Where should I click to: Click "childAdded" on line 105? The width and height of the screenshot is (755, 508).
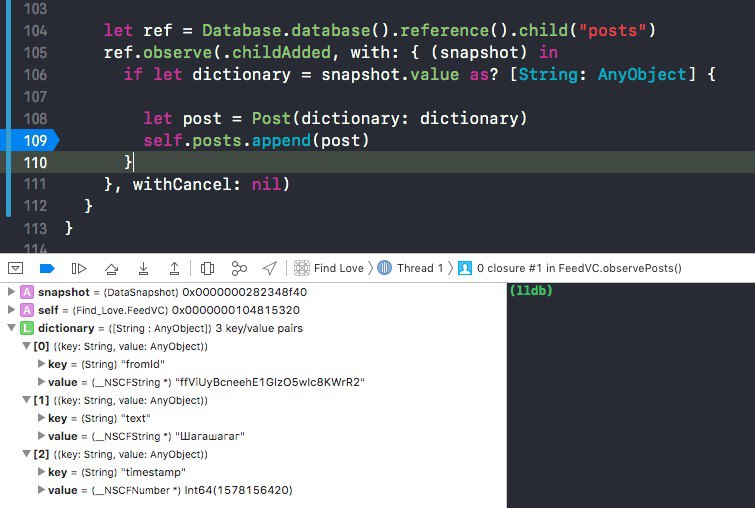(x=281, y=52)
